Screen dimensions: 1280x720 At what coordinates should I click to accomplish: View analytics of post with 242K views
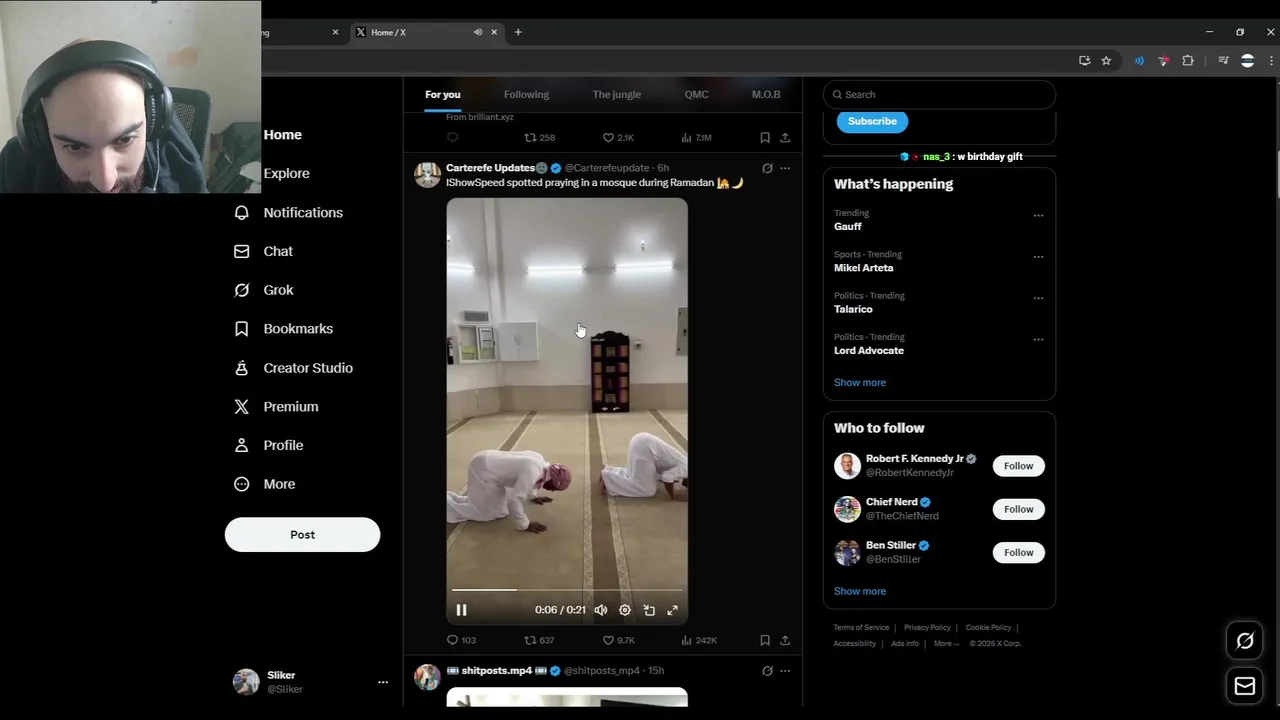[698, 640]
